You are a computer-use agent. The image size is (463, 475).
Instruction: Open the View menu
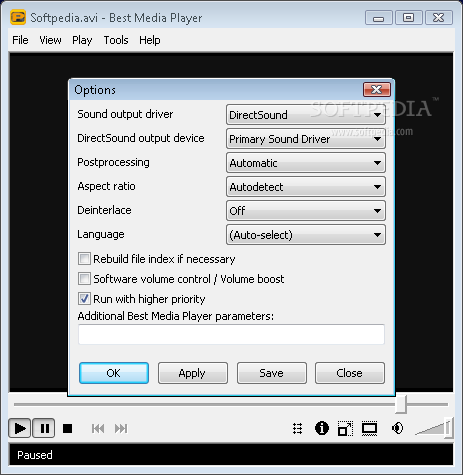click(x=50, y=40)
